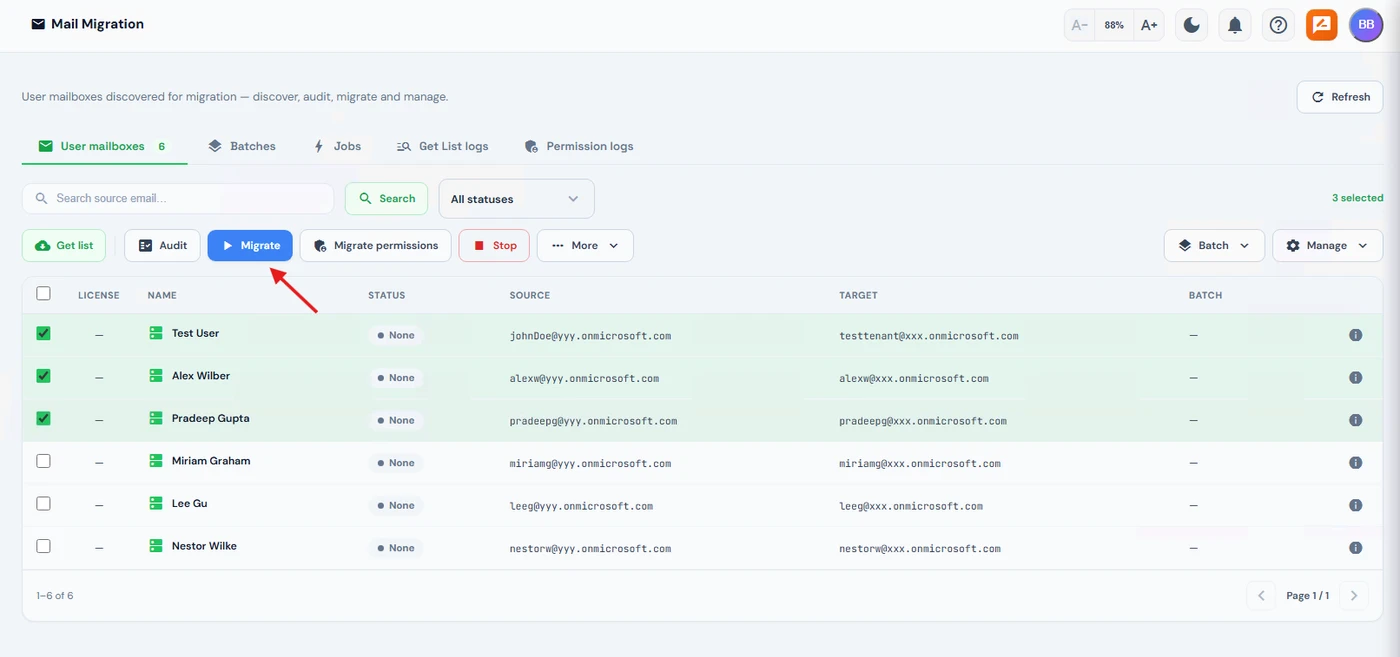
Task: Click the orange chat/edit icon
Action: point(1321,25)
